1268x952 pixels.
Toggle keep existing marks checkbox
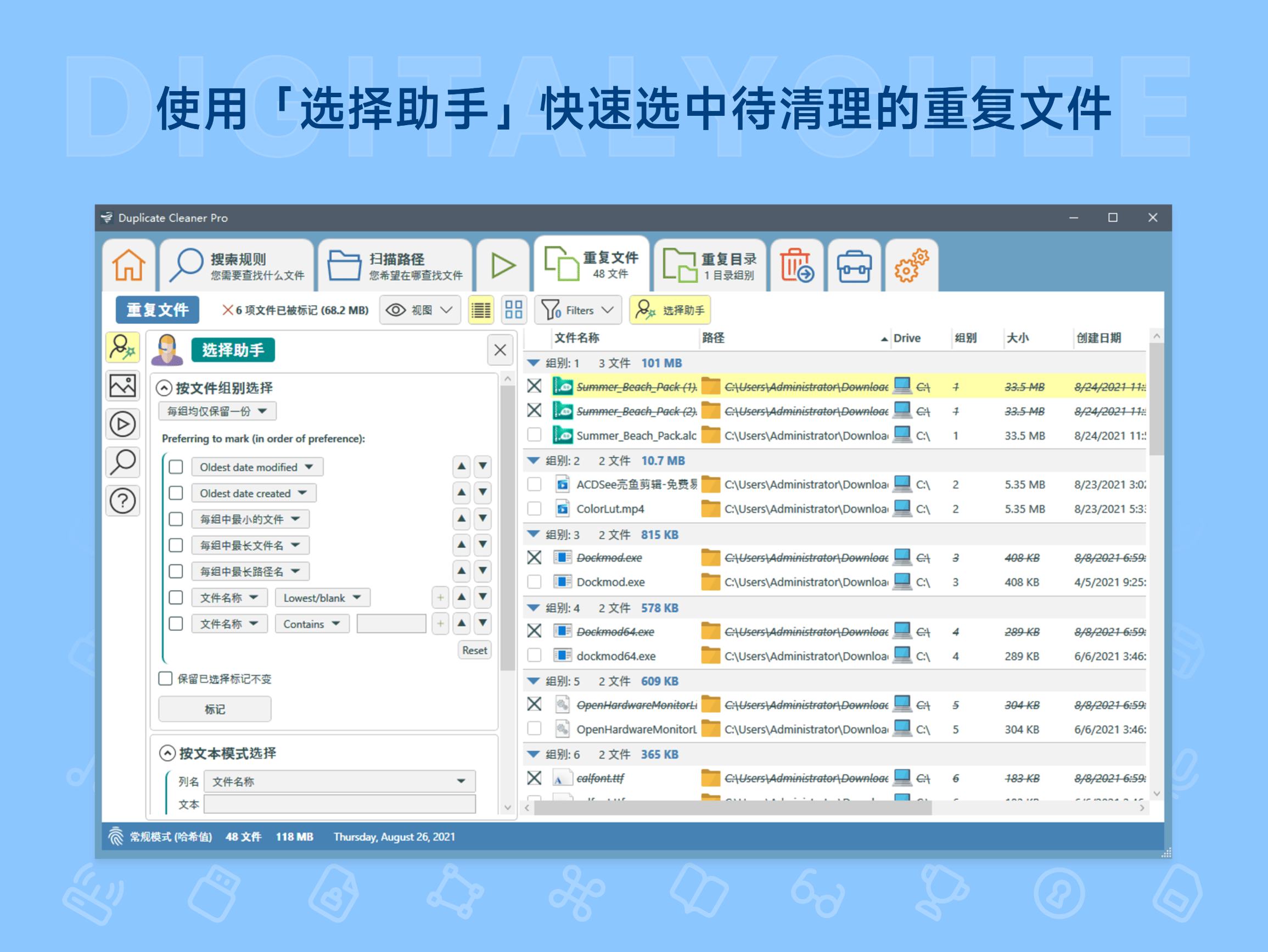(165, 679)
